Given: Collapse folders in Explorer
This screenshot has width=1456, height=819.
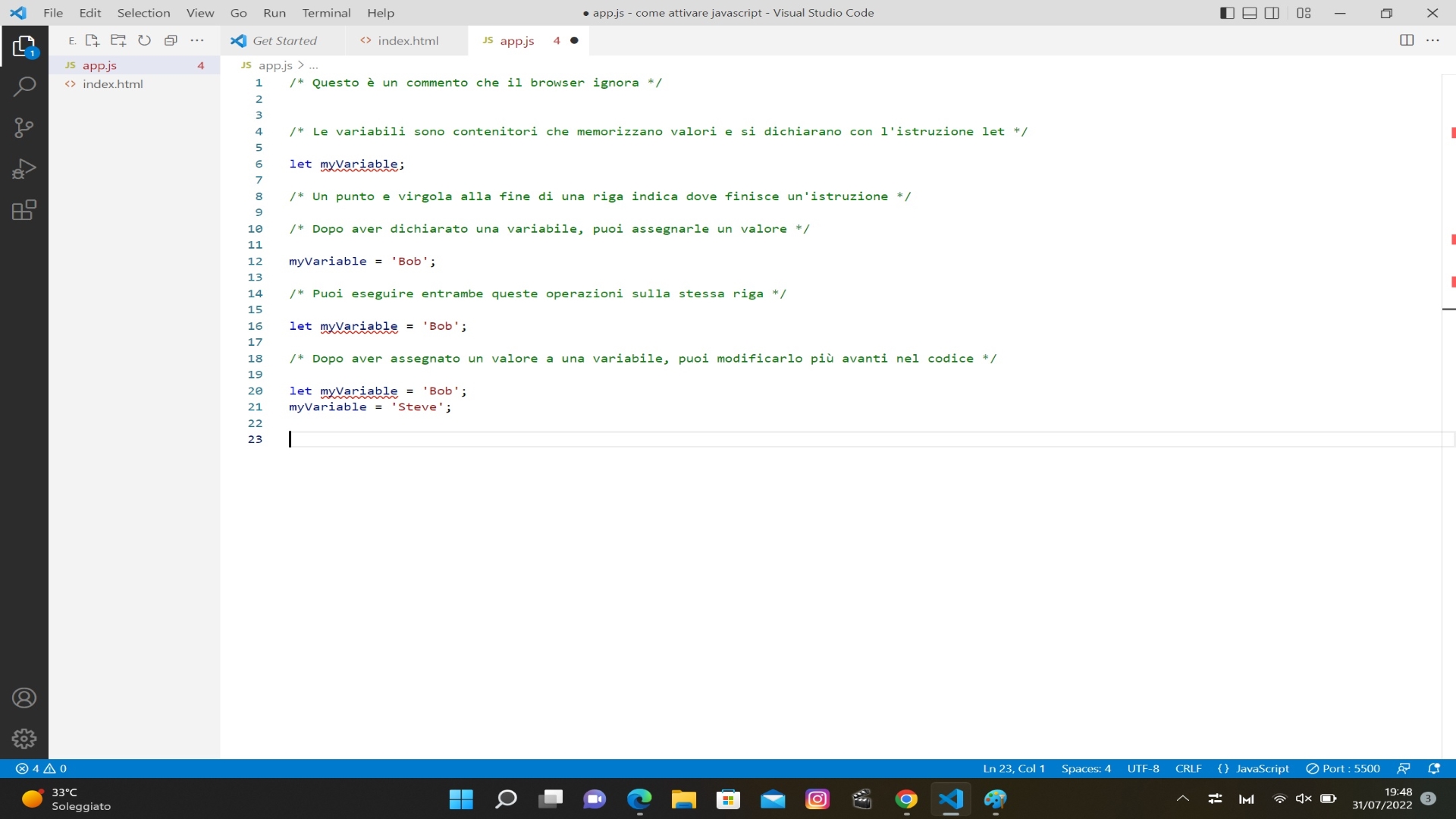Looking at the screenshot, I should pos(171,40).
